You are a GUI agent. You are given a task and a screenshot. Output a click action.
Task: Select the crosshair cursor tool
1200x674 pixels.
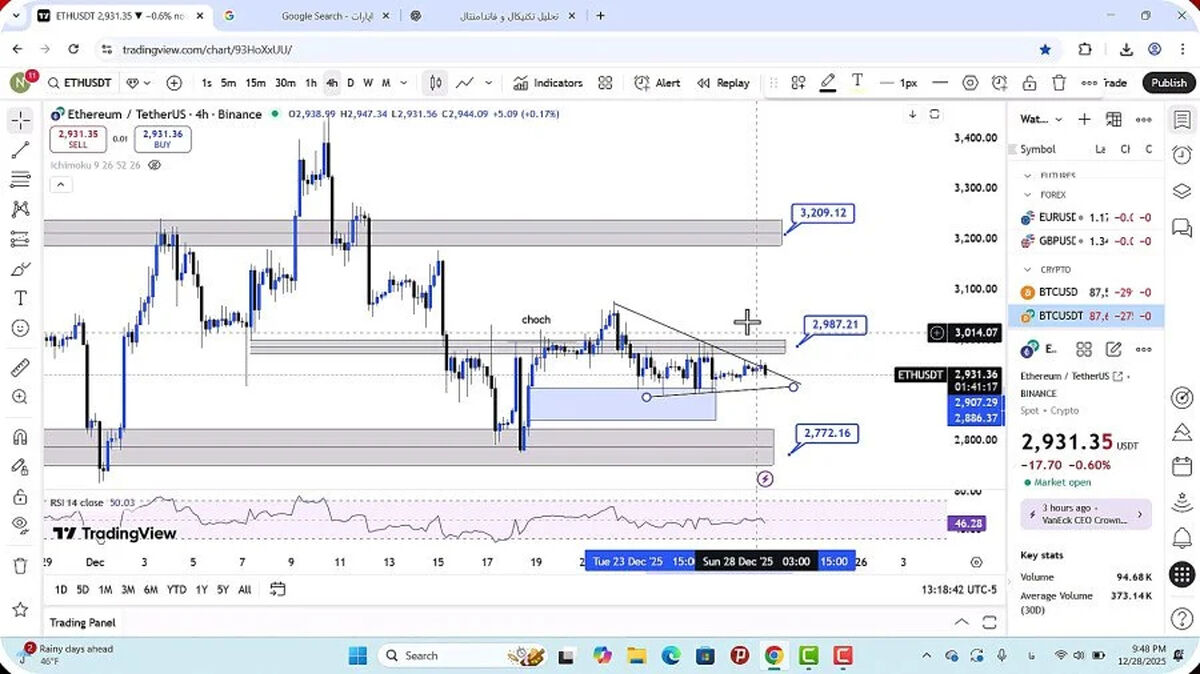20,121
